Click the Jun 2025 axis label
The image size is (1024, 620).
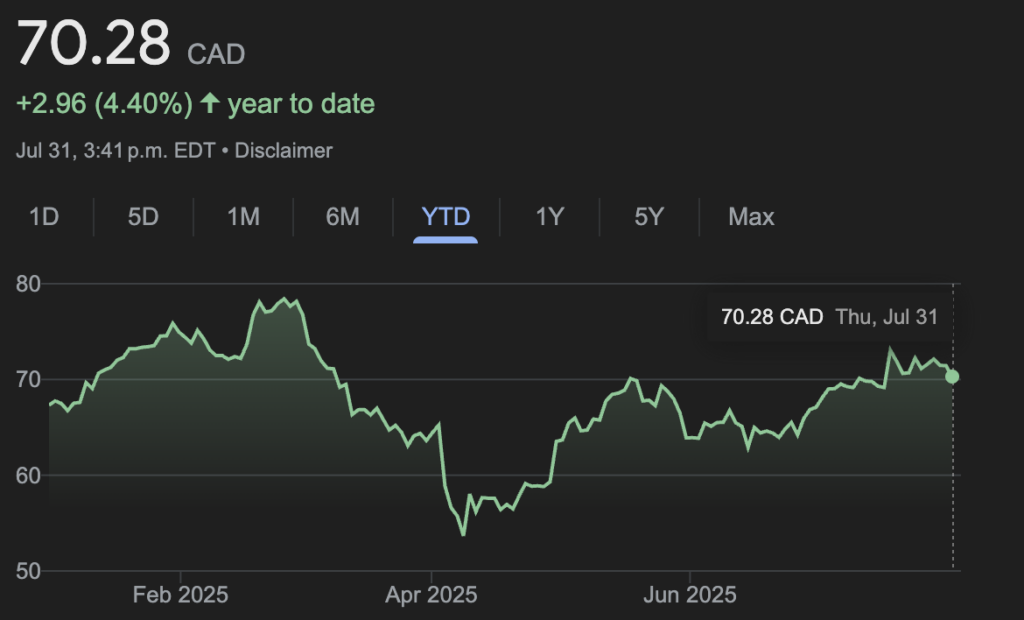(690, 595)
